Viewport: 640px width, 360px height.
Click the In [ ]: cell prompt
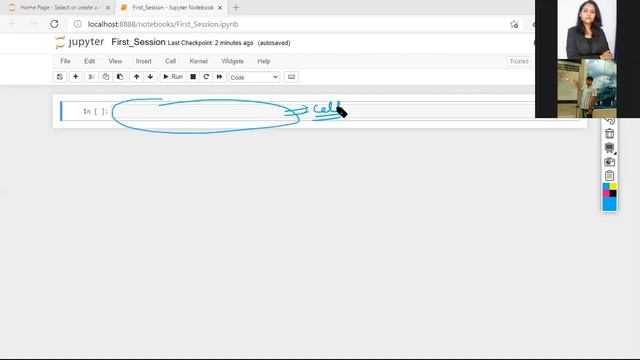96,111
